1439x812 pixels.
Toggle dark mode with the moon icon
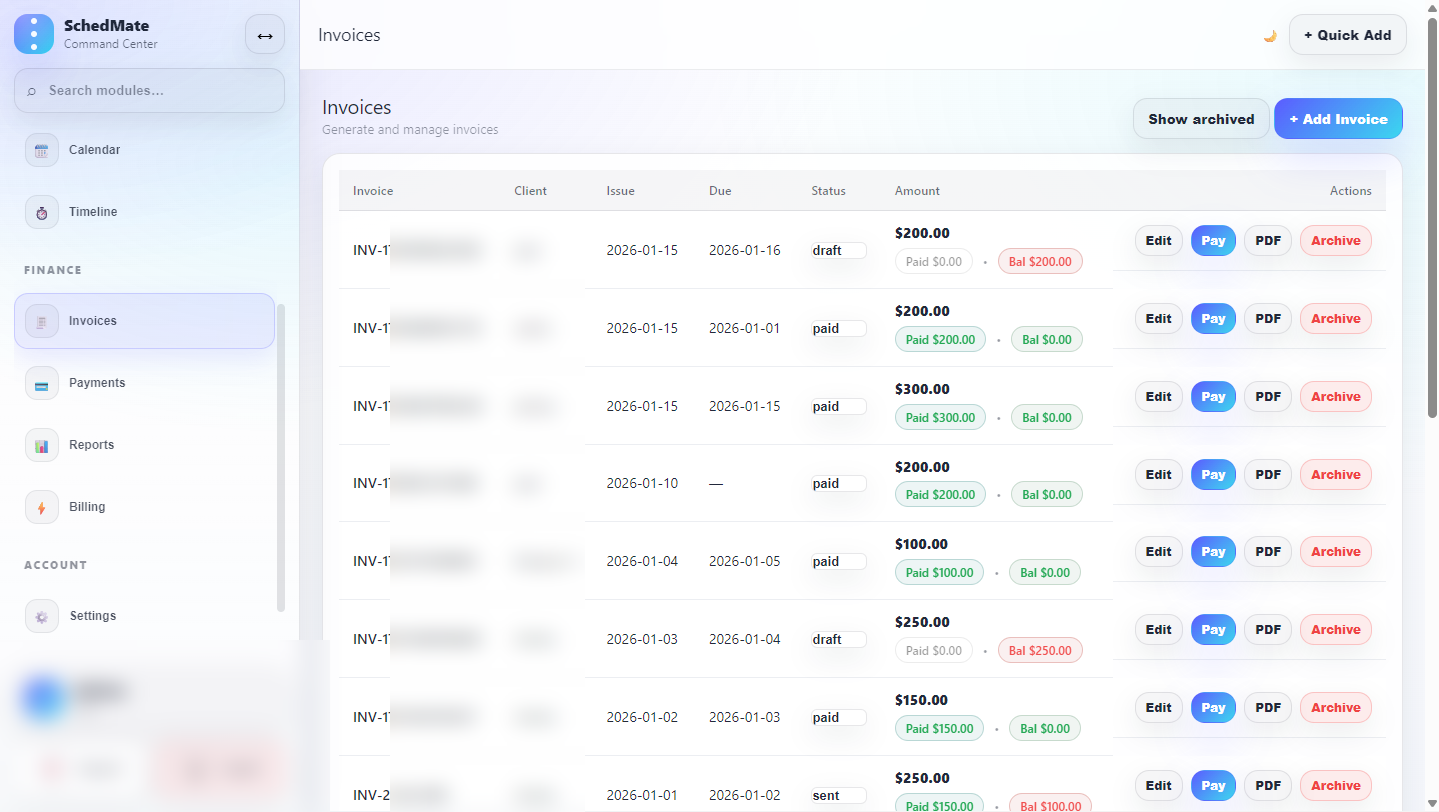tap(1269, 35)
